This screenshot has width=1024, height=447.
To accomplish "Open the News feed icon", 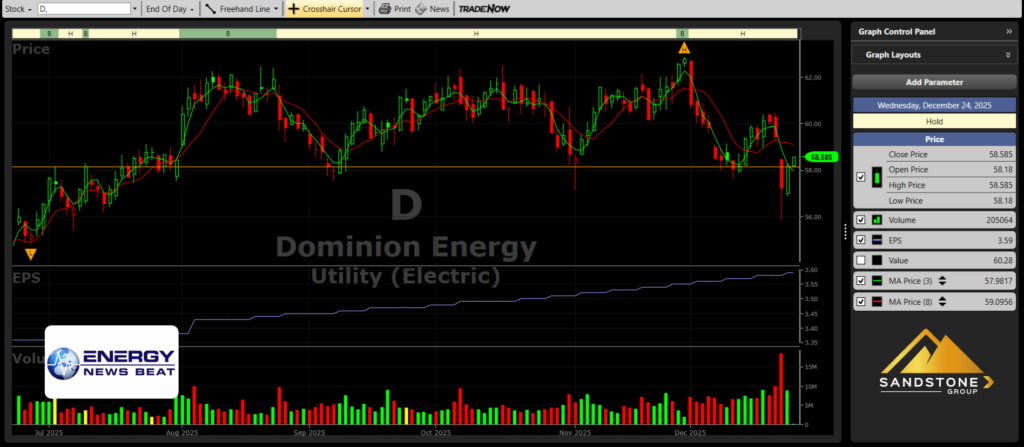I will tap(421, 9).
